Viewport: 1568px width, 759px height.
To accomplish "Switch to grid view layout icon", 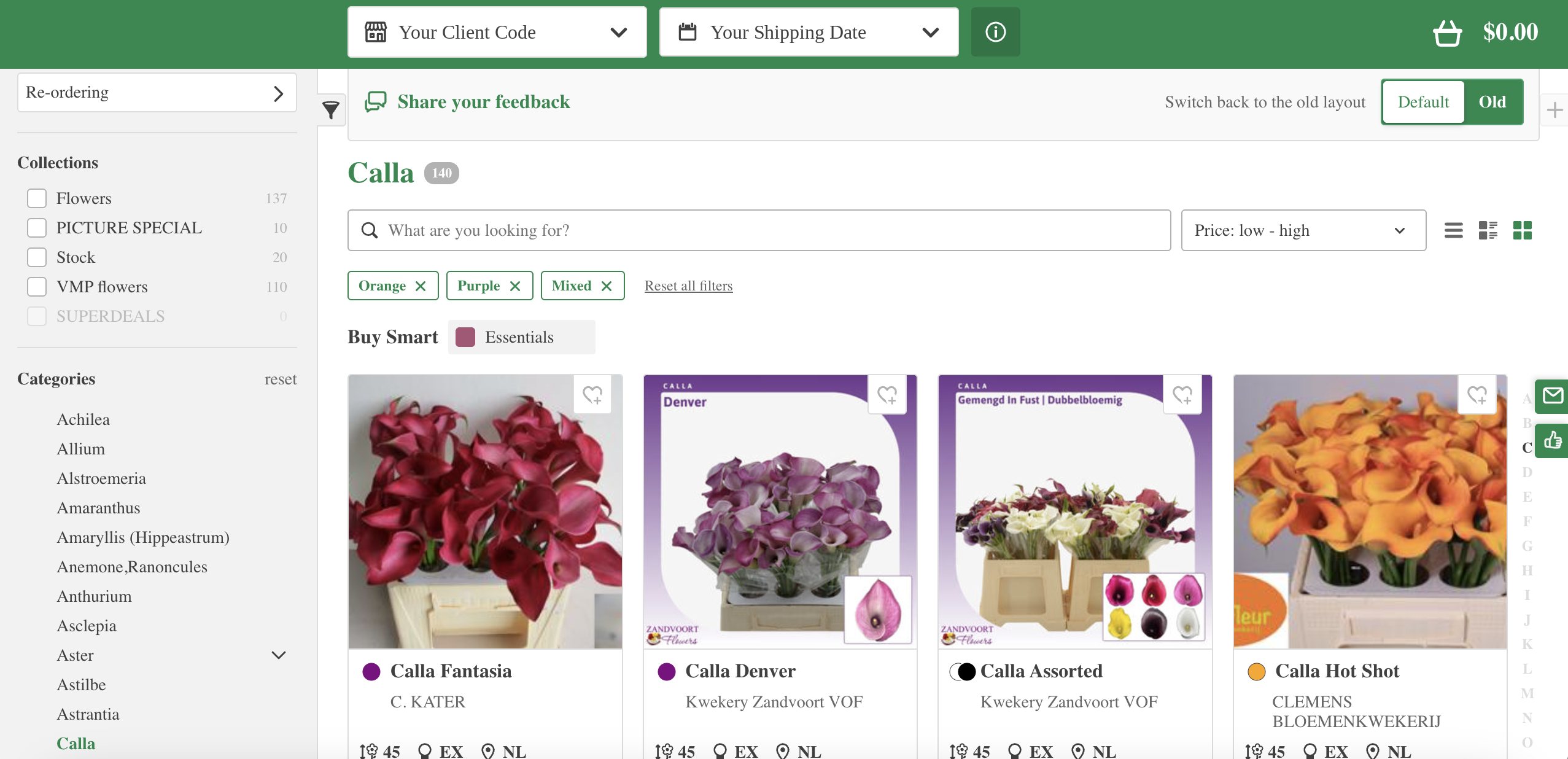I will pyautogui.click(x=1522, y=230).
